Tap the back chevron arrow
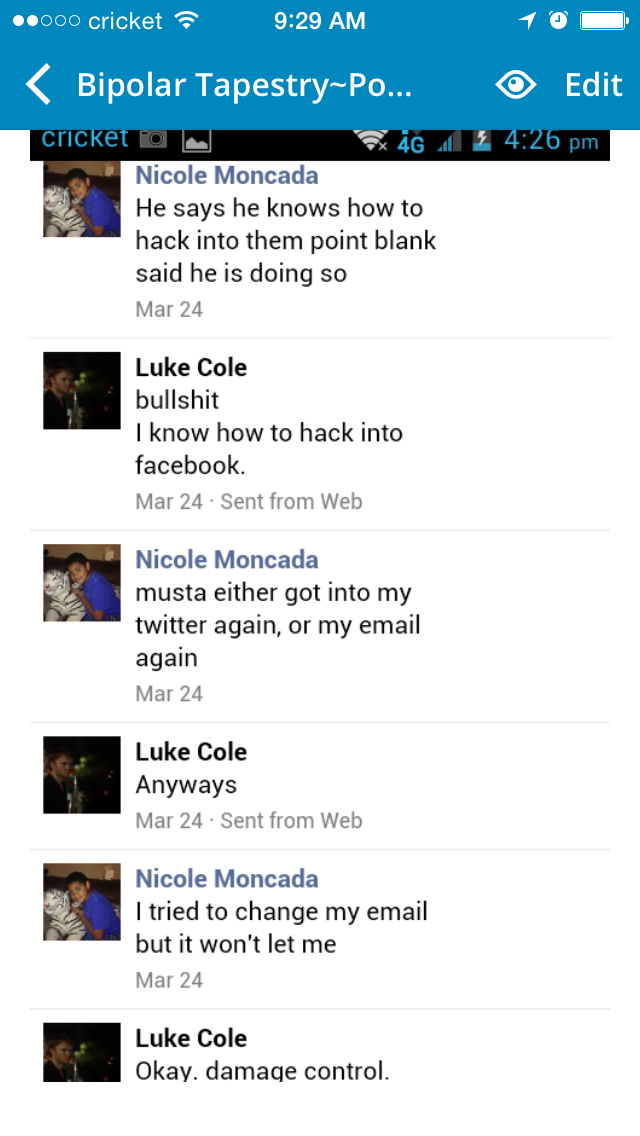The width and height of the screenshot is (640, 1136). tap(38, 85)
